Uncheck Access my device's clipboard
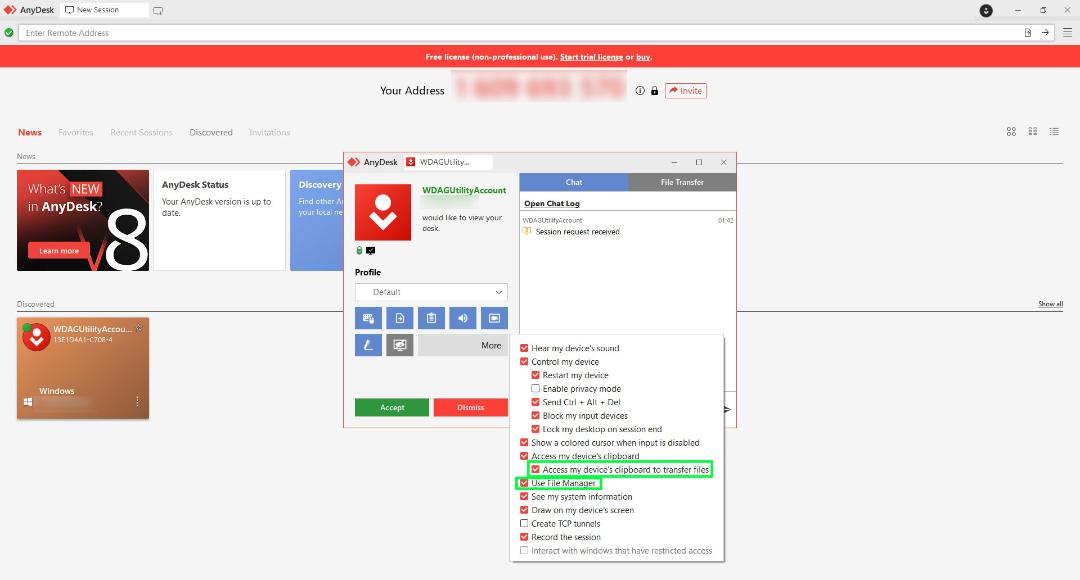 pos(524,456)
